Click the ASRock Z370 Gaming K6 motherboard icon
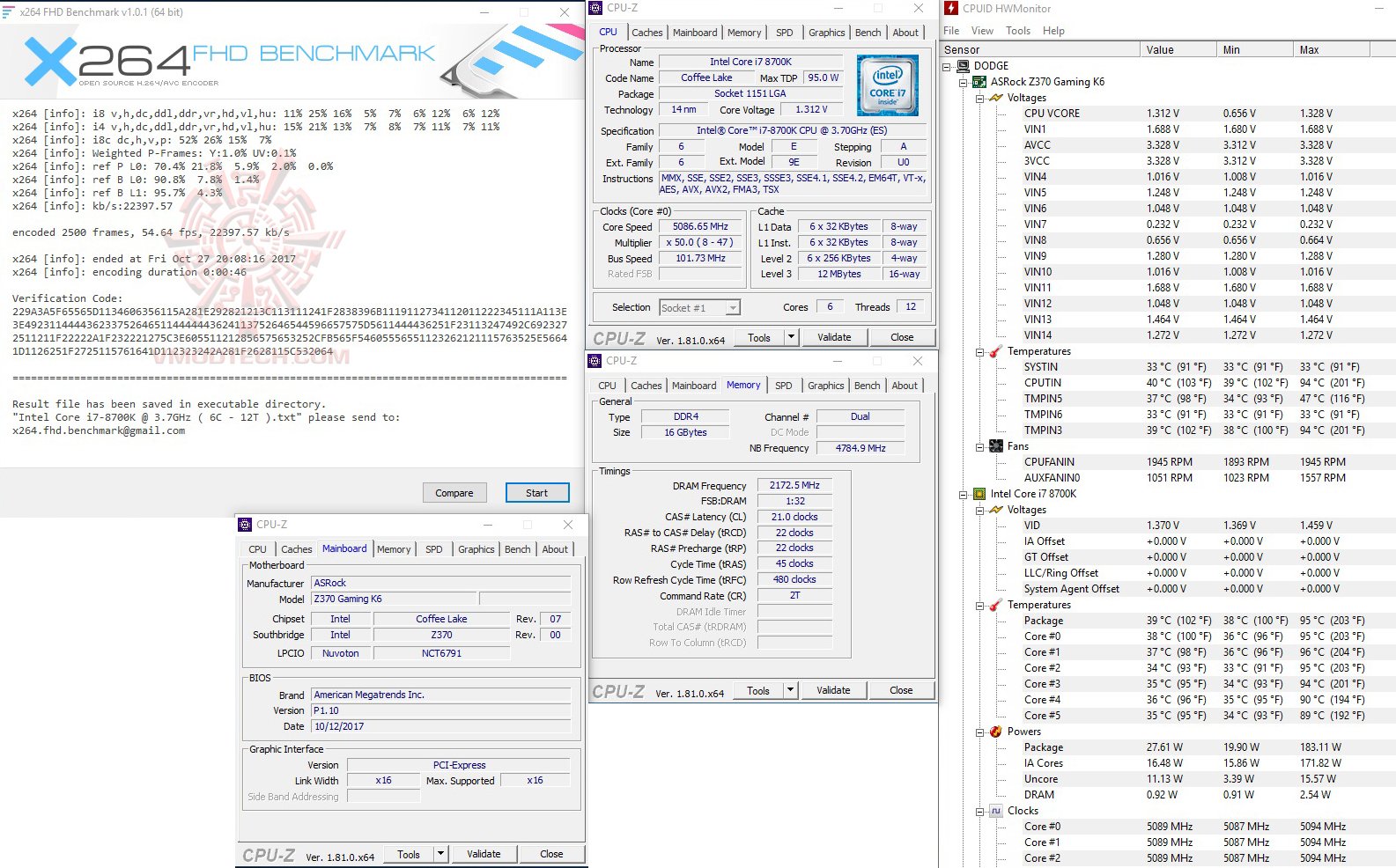1396x868 pixels. click(x=979, y=82)
